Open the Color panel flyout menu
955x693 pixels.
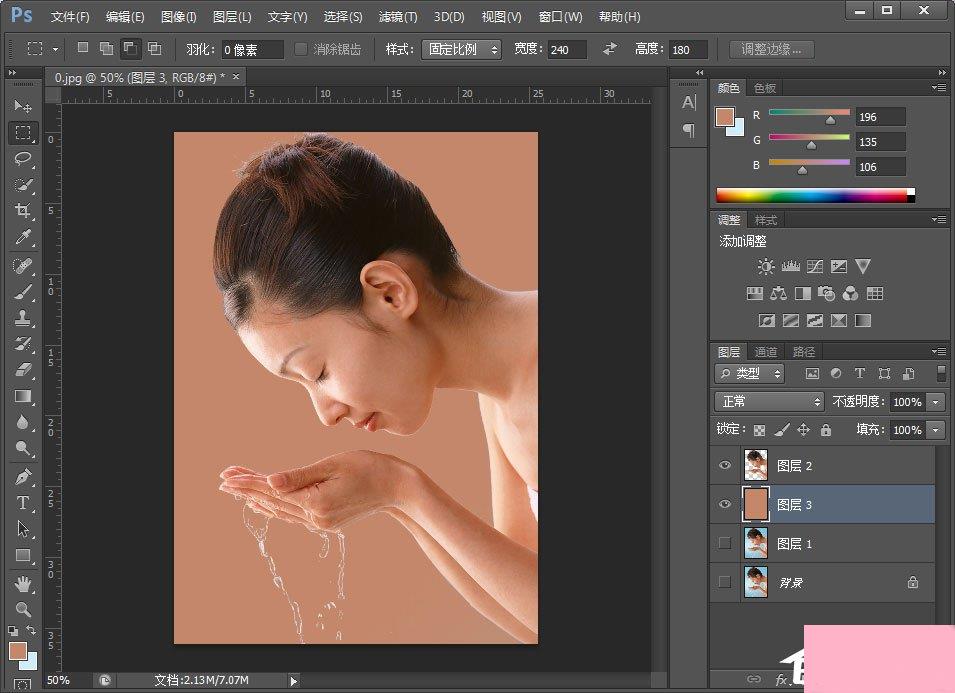939,88
